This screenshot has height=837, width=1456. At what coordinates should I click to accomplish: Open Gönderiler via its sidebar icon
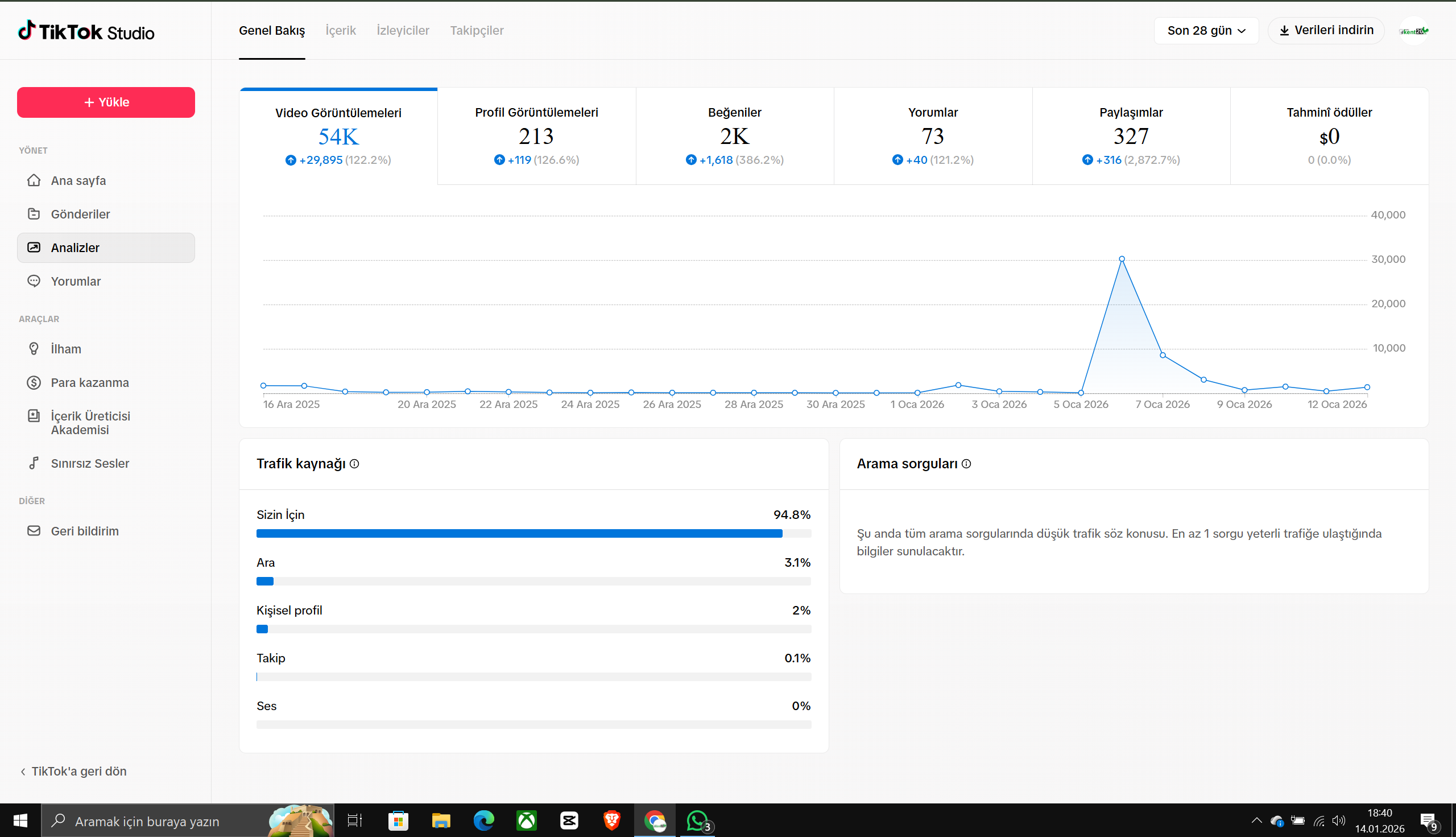tap(34, 214)
